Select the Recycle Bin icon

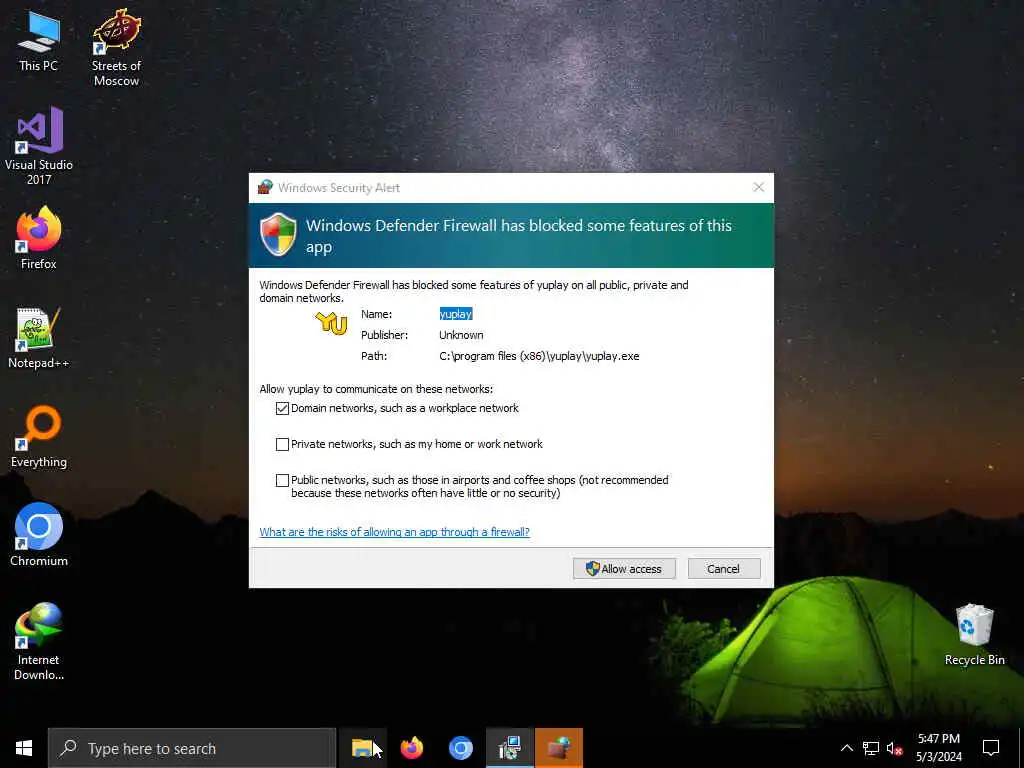tap(974, 635)
